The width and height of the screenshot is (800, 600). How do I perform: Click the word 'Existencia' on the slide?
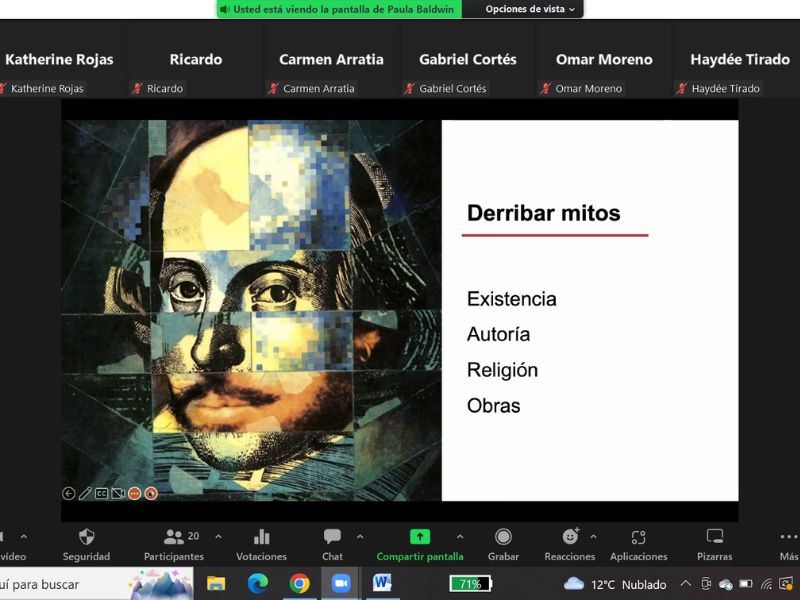click(x=512, y=299)
